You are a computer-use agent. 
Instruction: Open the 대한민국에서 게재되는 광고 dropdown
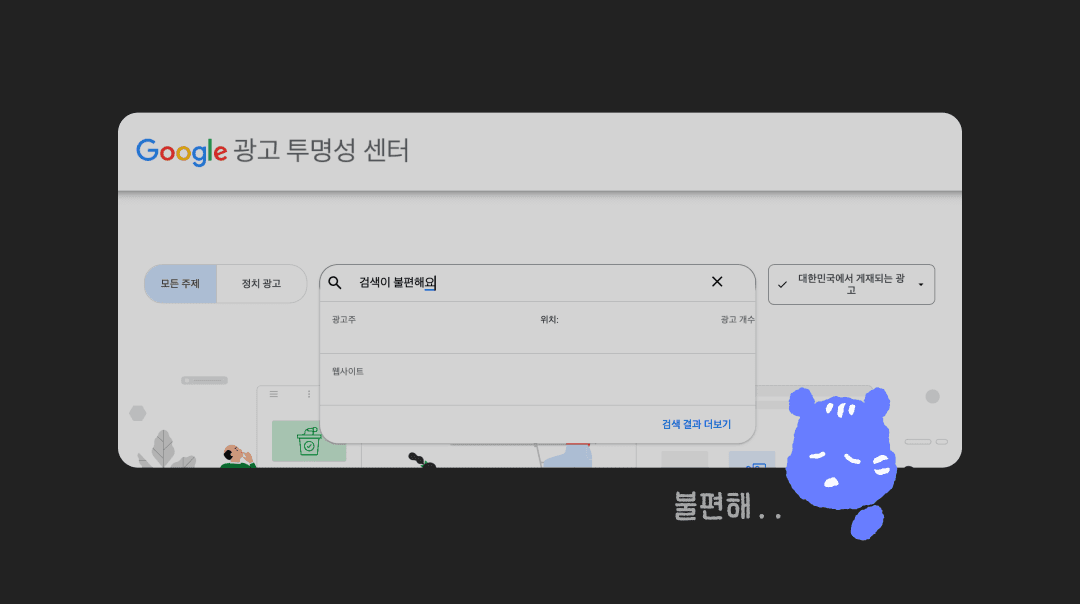click(x=851, y=284)
